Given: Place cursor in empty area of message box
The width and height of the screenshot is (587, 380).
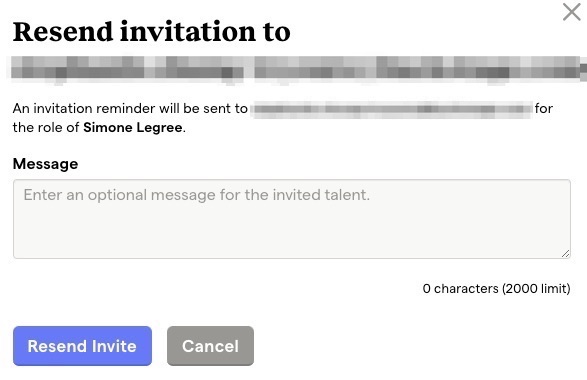Looking at the screenshot, I should point(292,232).
